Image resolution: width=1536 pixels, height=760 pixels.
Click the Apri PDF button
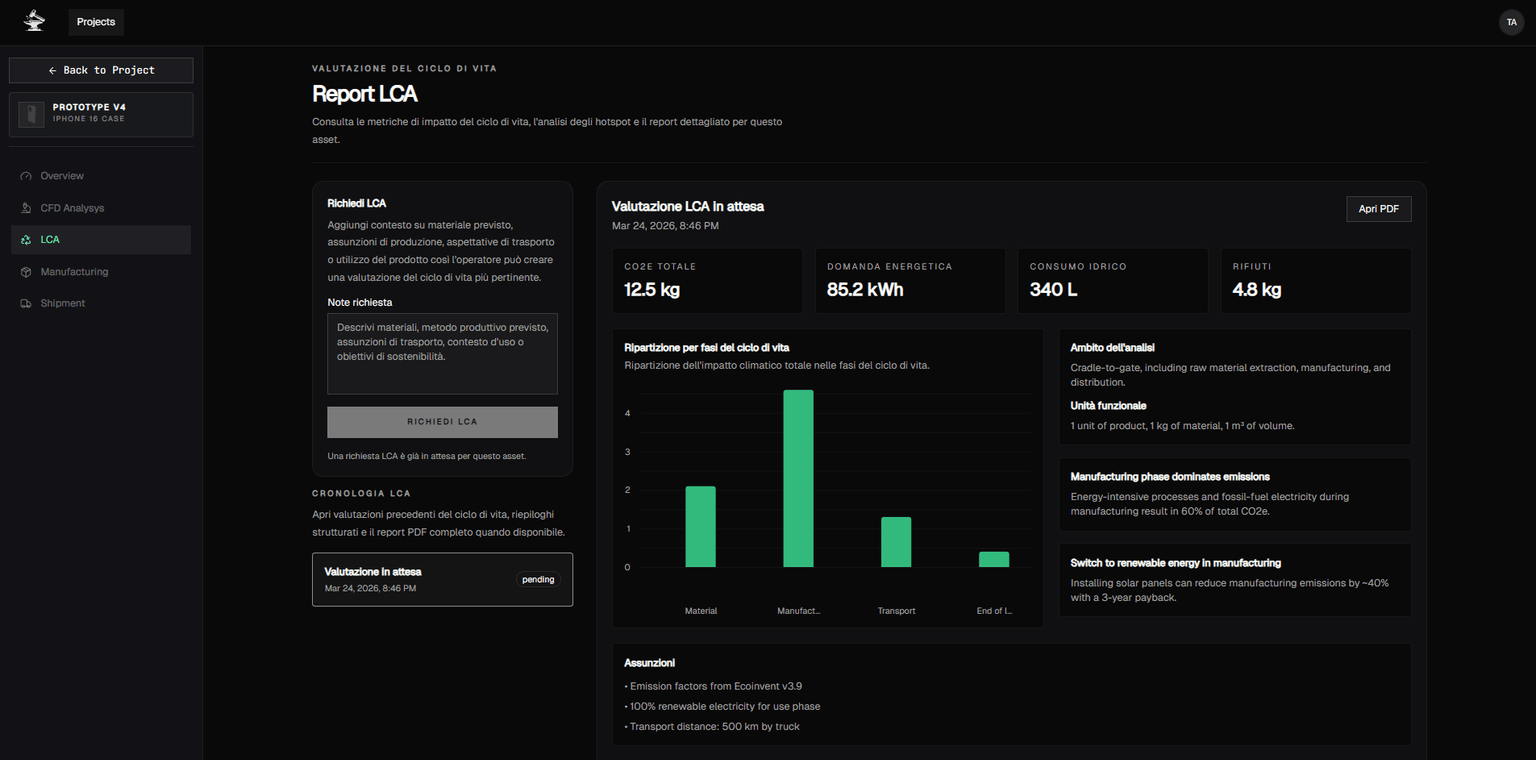click(1378, 209)
